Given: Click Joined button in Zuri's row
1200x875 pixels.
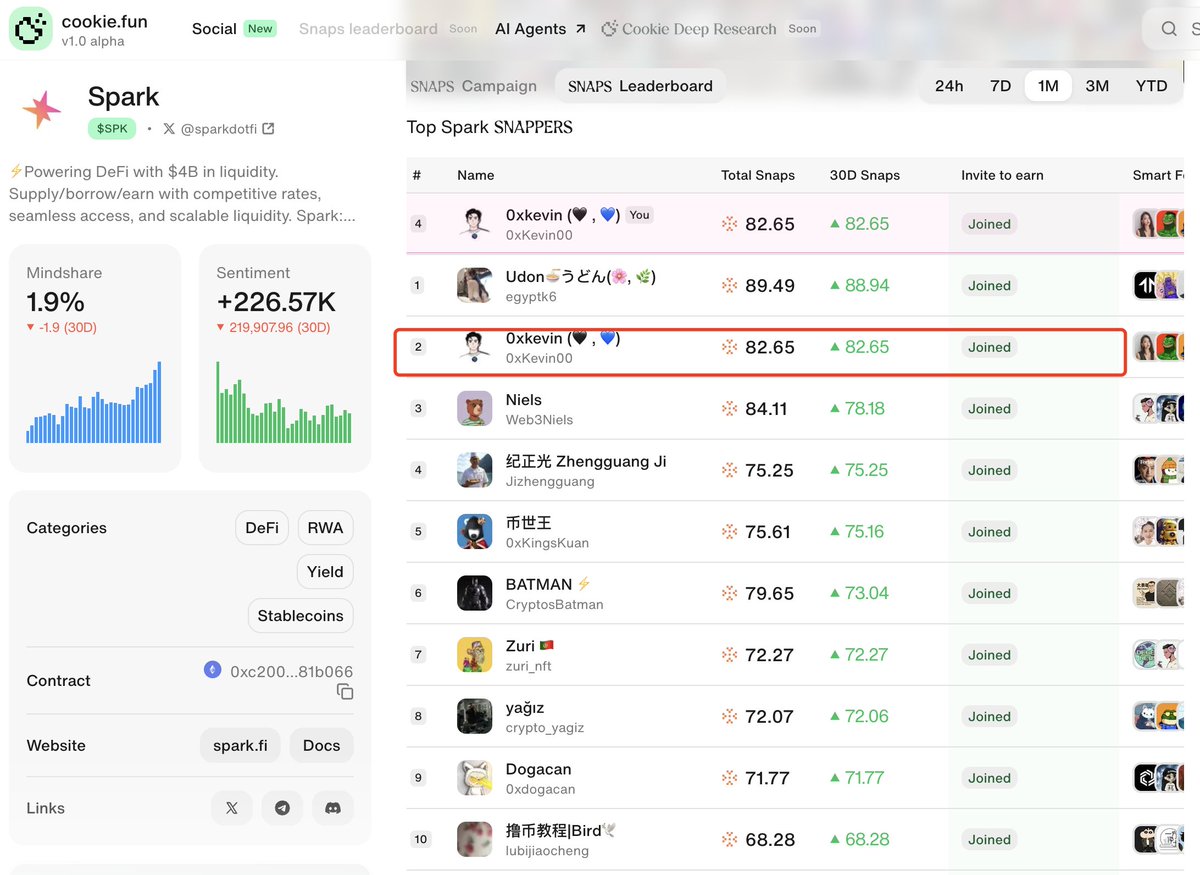Looking at the screenshot, I should (989, 655).
